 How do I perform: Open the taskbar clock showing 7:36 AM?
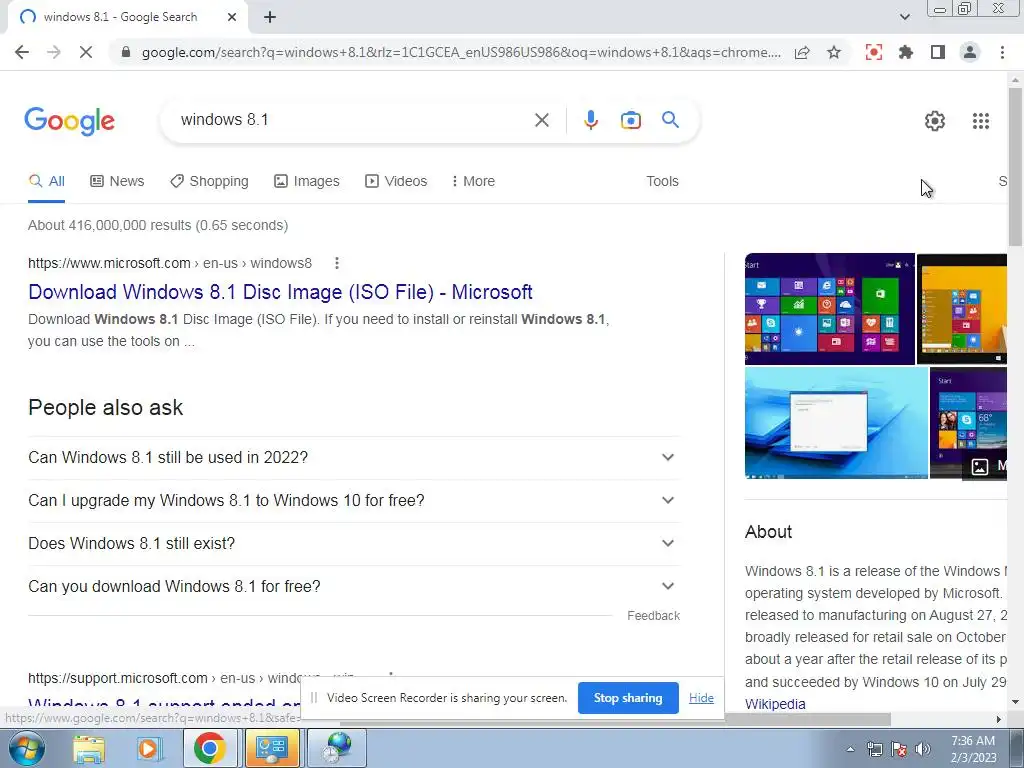coord(973,749)
